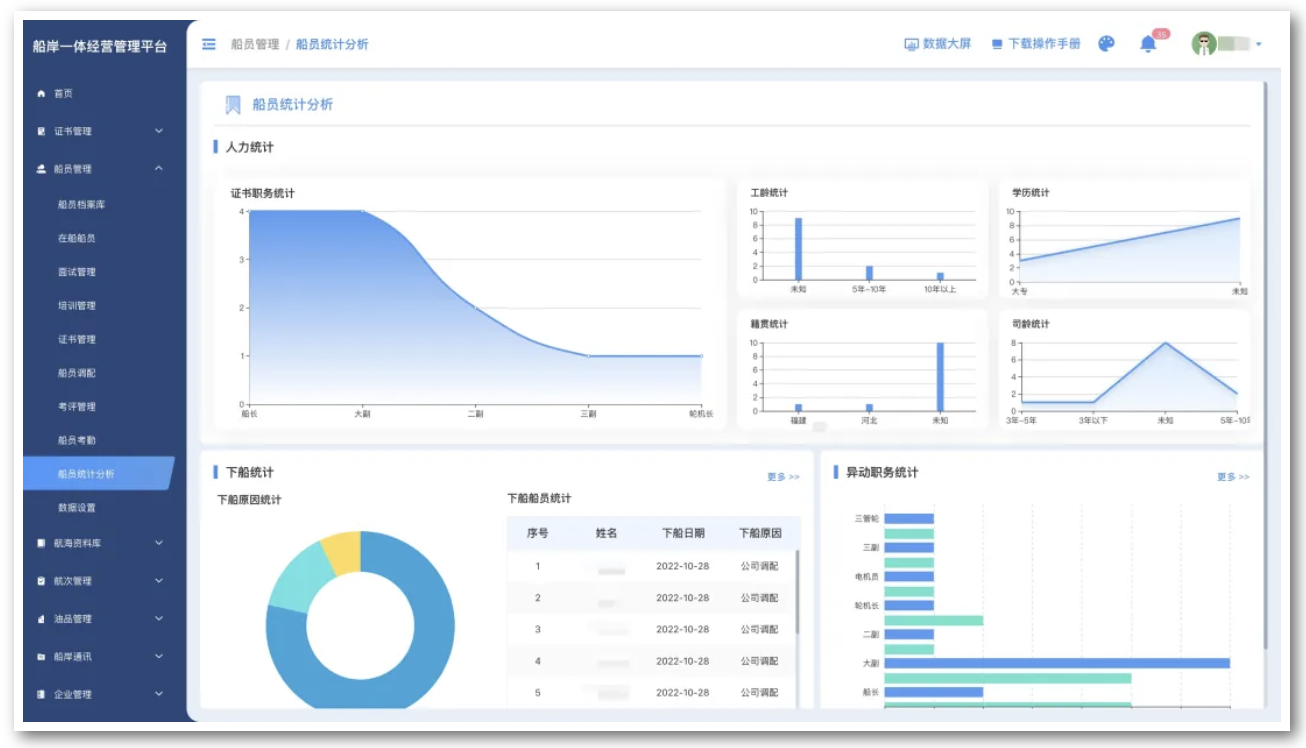The image size is (1306, 748).
Task: Click the long blue 大副 bar
Action: 1057,663
